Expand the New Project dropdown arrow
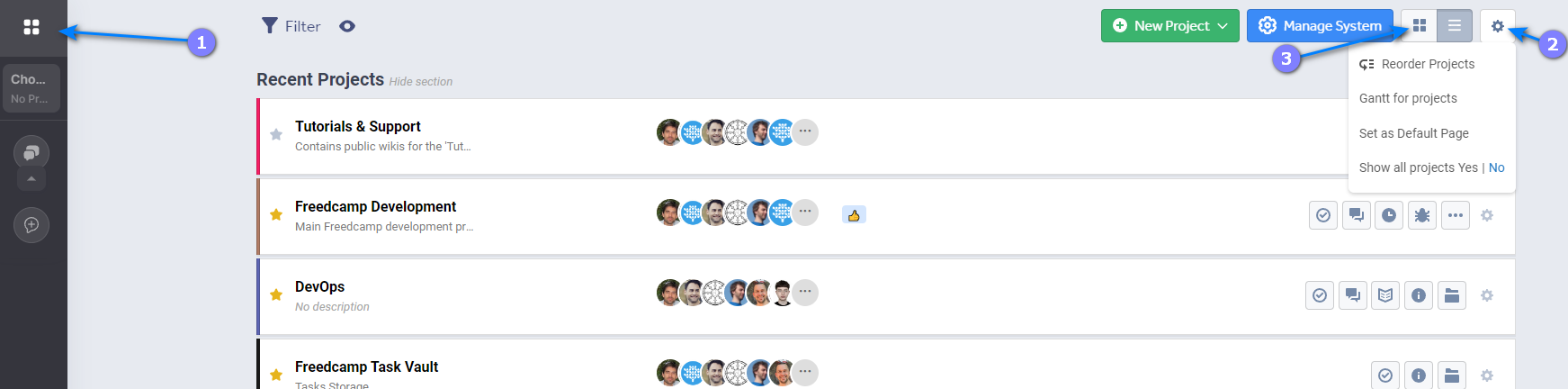 click(x=1223, y=26)
